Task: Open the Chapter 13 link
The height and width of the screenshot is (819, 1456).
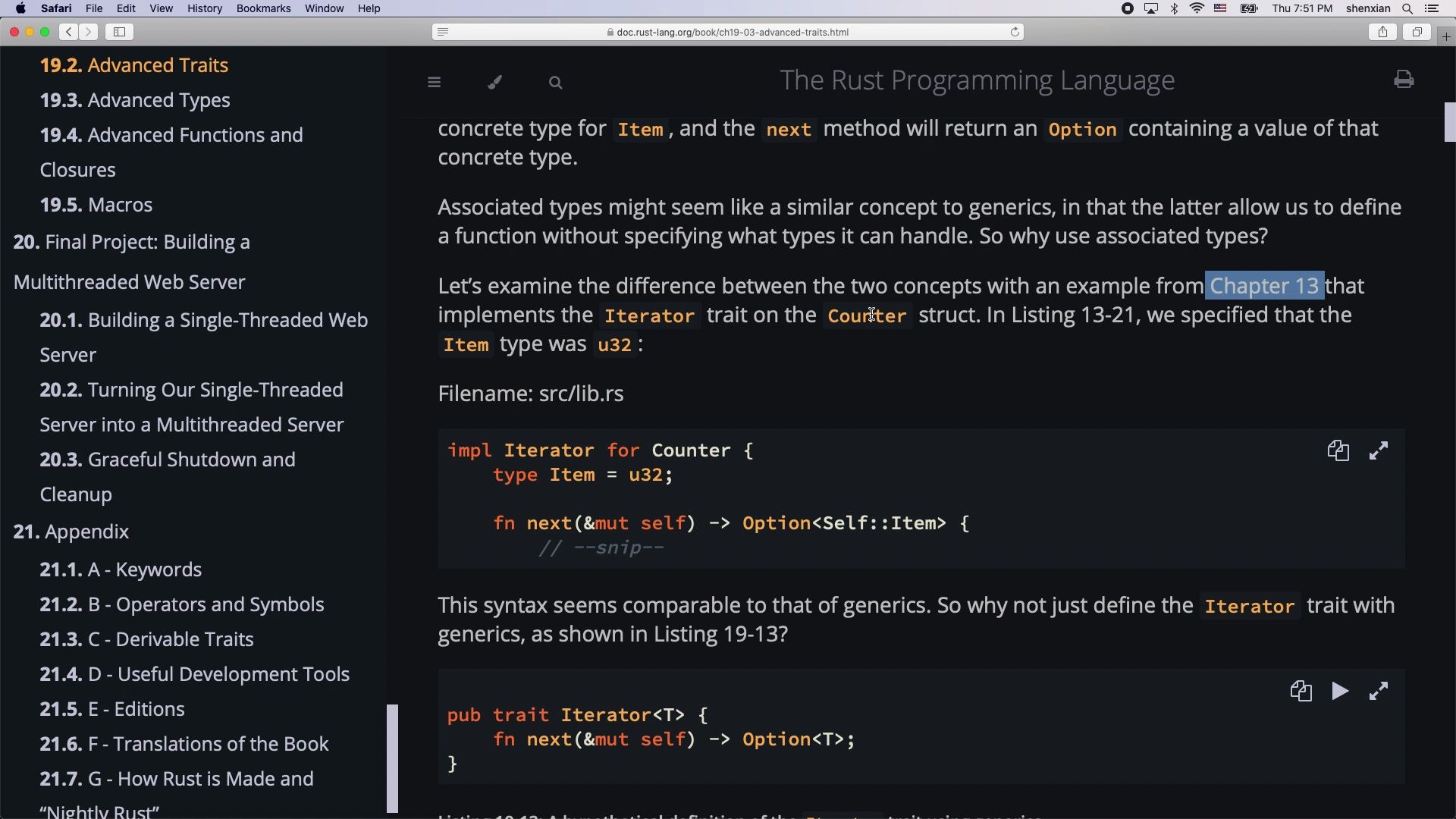Action: point(1264,286)
